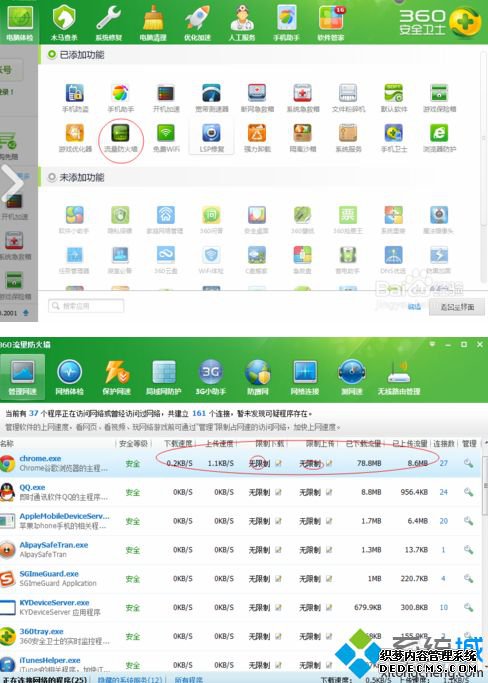Launch LSP修复 tool

click(x=211, y=138)
